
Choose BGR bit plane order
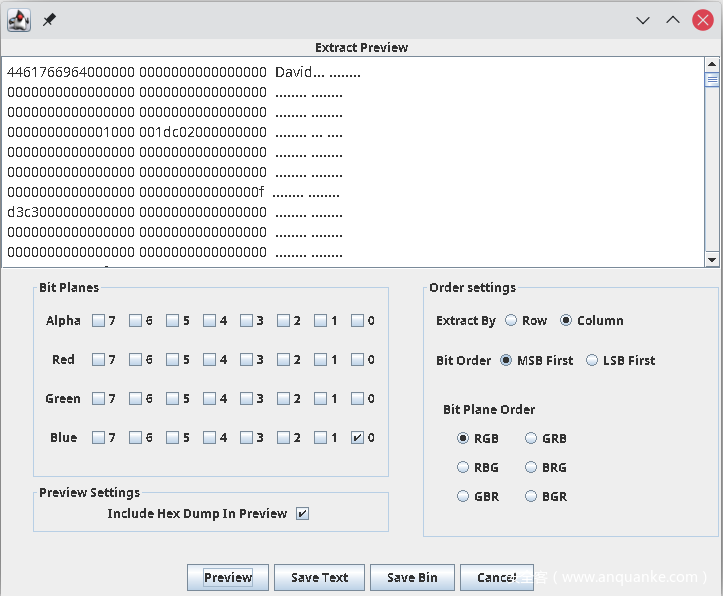532,496
